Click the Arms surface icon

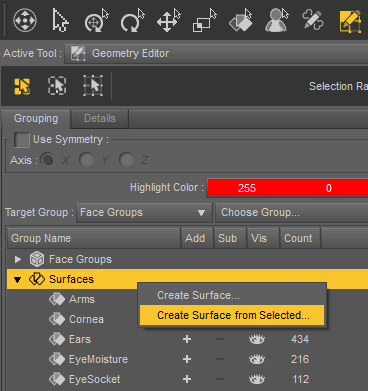click(57, 299)
